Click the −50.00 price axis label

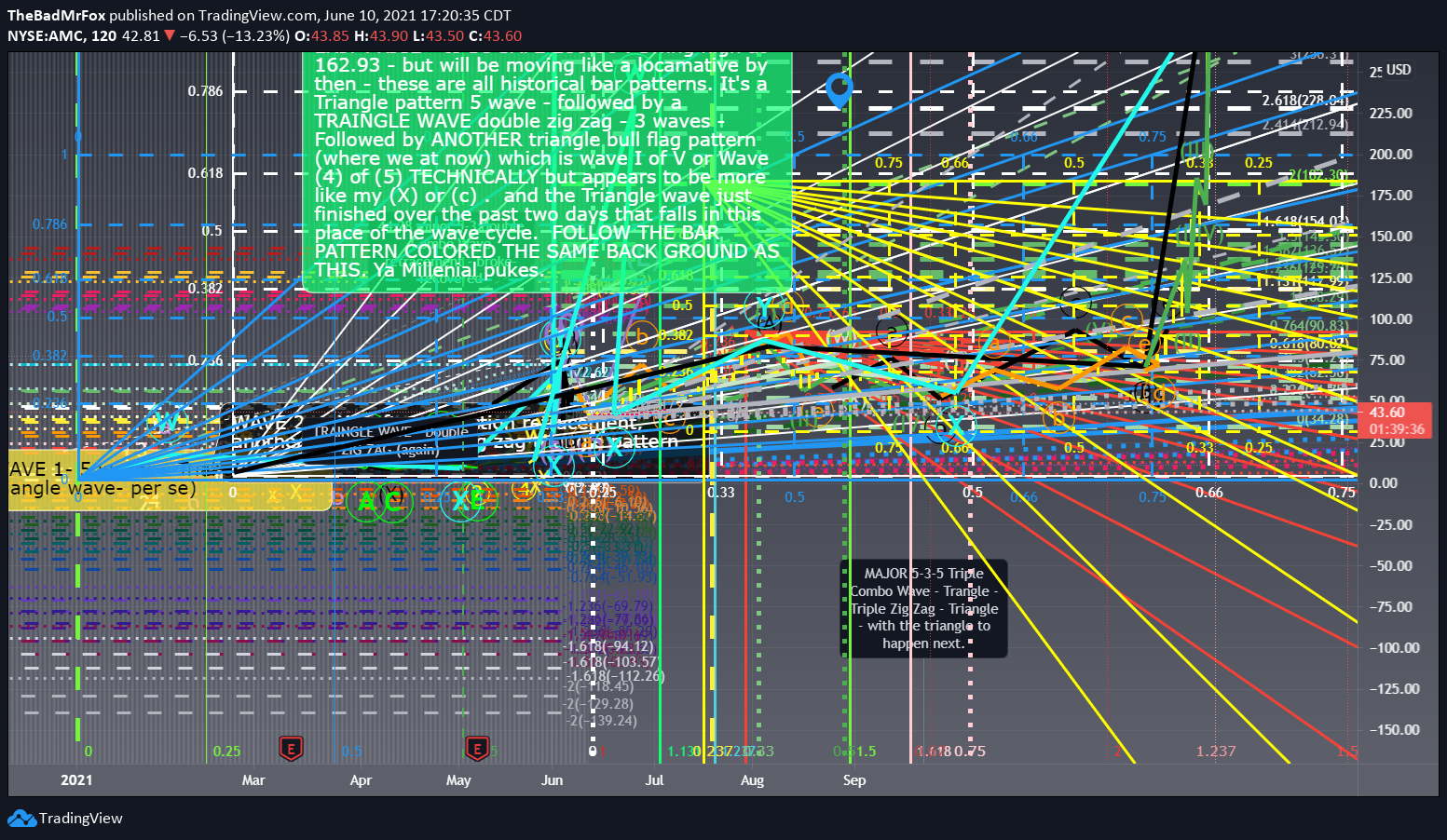point(1390,566)
